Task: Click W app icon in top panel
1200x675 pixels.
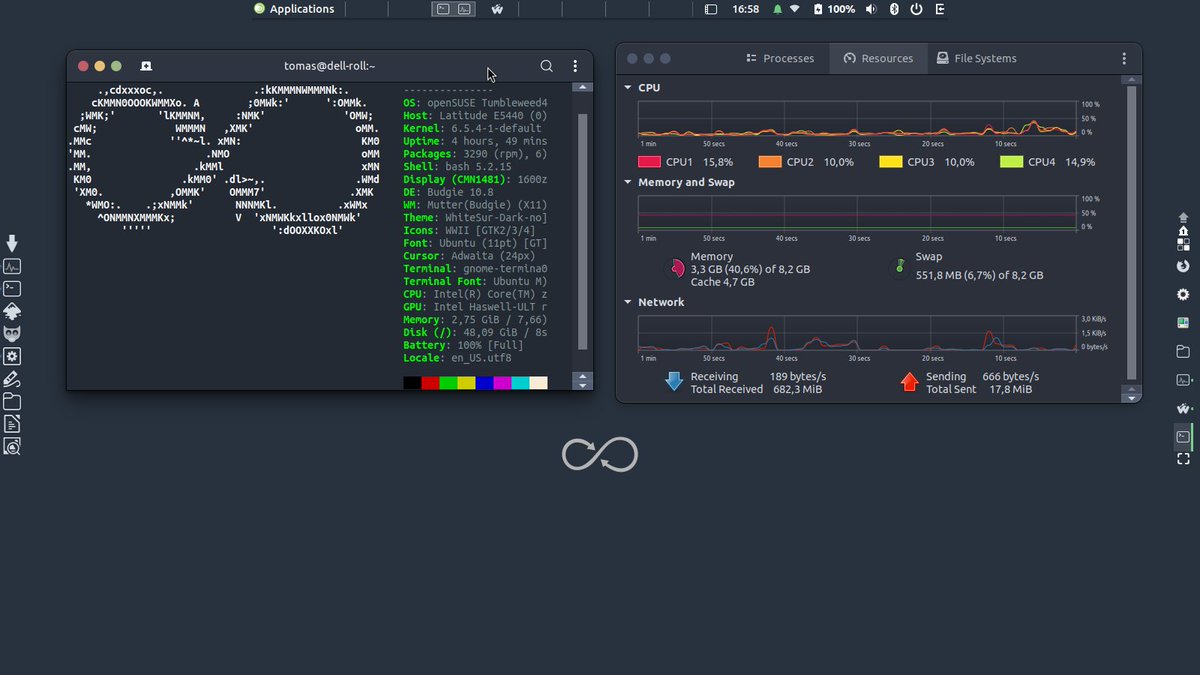Action: pyautogui.click(x=497, y=9)
